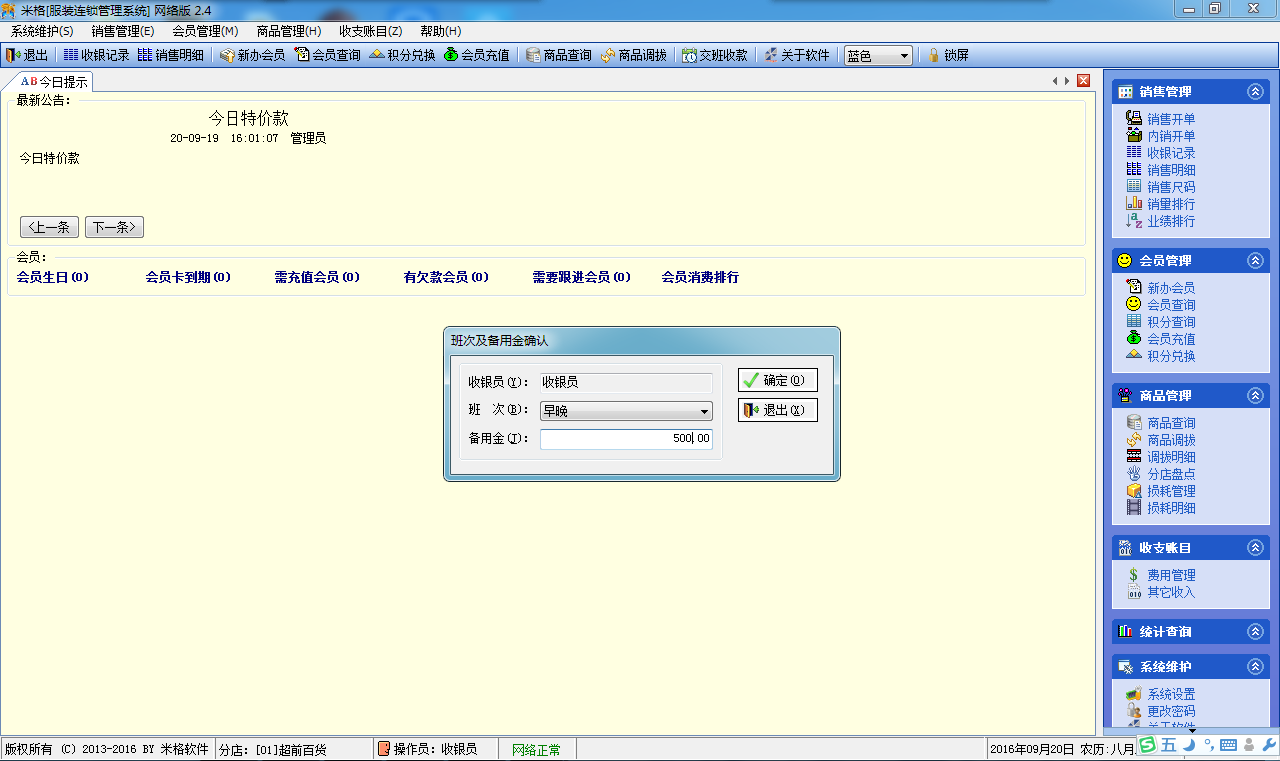The image size is (1280, 761).
Task: Click the <上一条 announcement button
Action: click(x=49, y=227)
